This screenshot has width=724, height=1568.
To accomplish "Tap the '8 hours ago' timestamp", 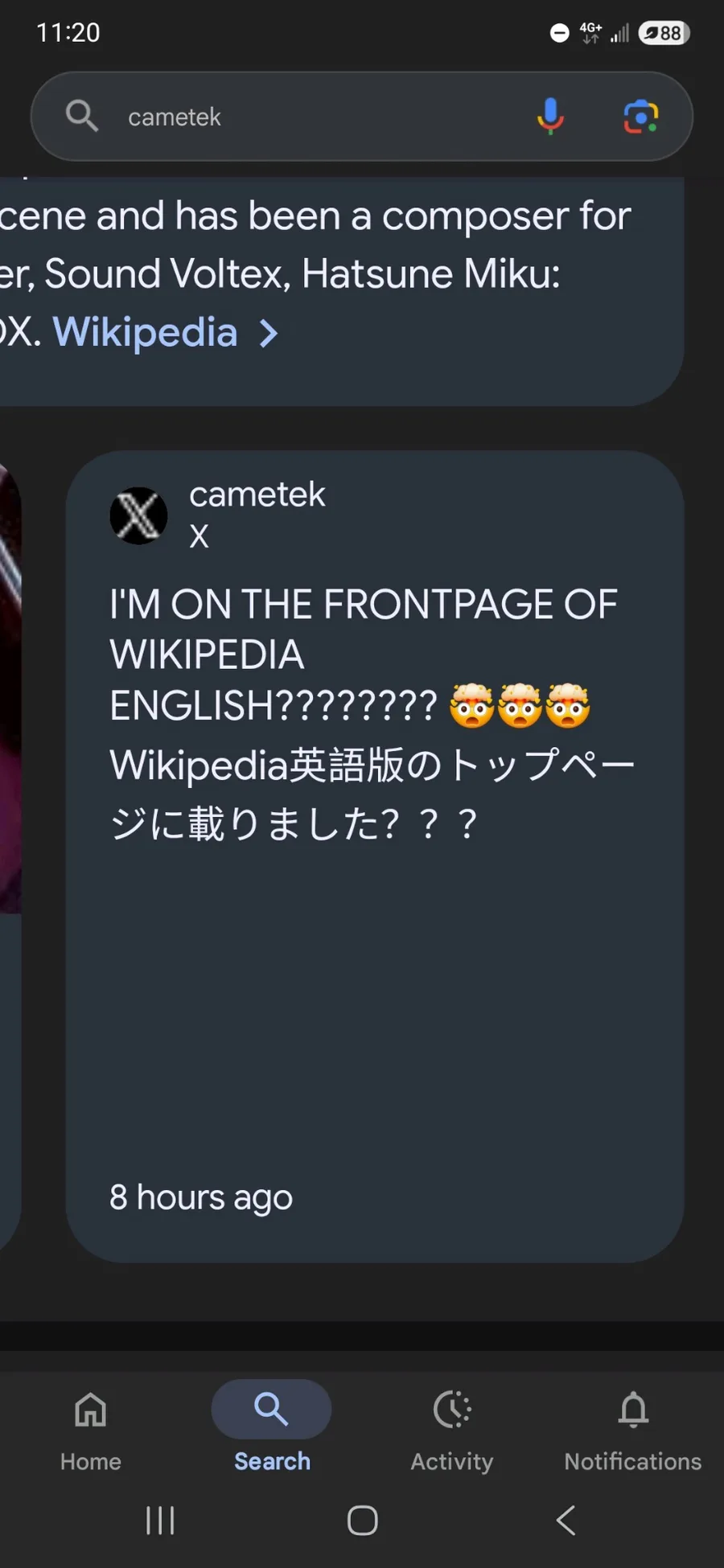I will tap(201, 1197).
